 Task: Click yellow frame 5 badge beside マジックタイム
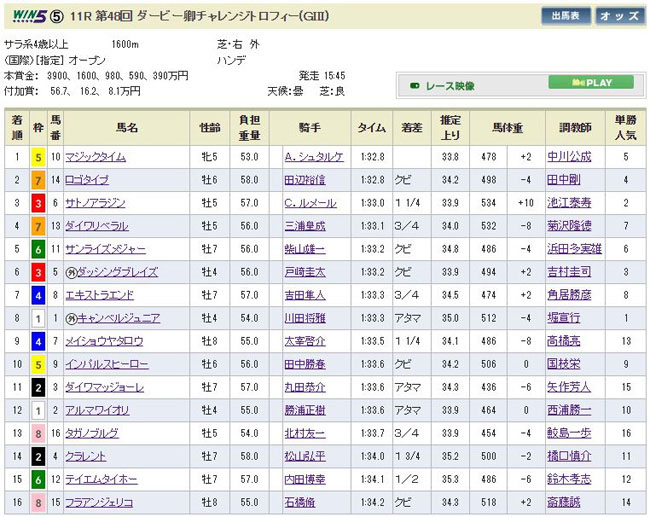tap(38, 156)
